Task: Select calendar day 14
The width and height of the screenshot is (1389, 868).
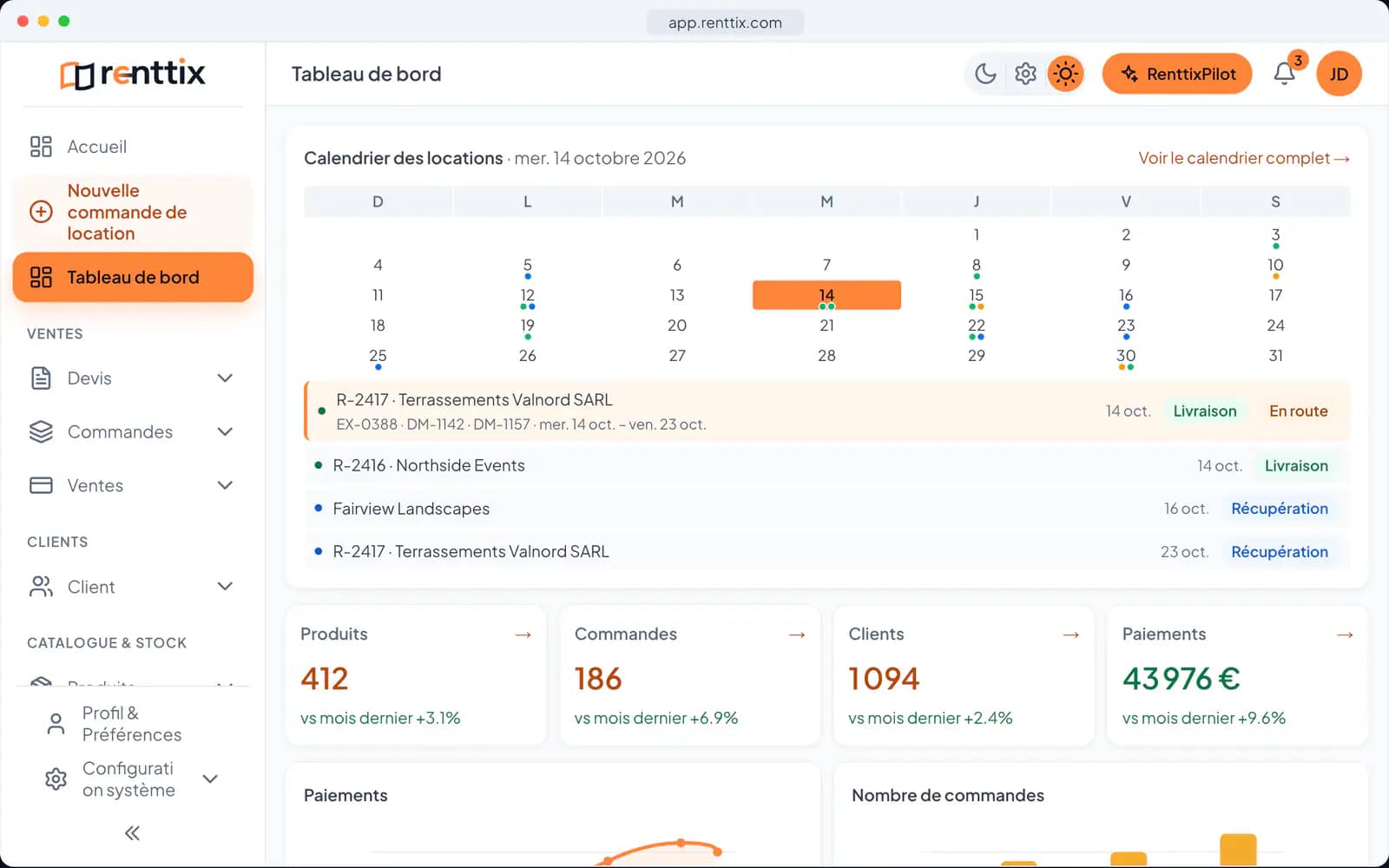Action: 826,295
